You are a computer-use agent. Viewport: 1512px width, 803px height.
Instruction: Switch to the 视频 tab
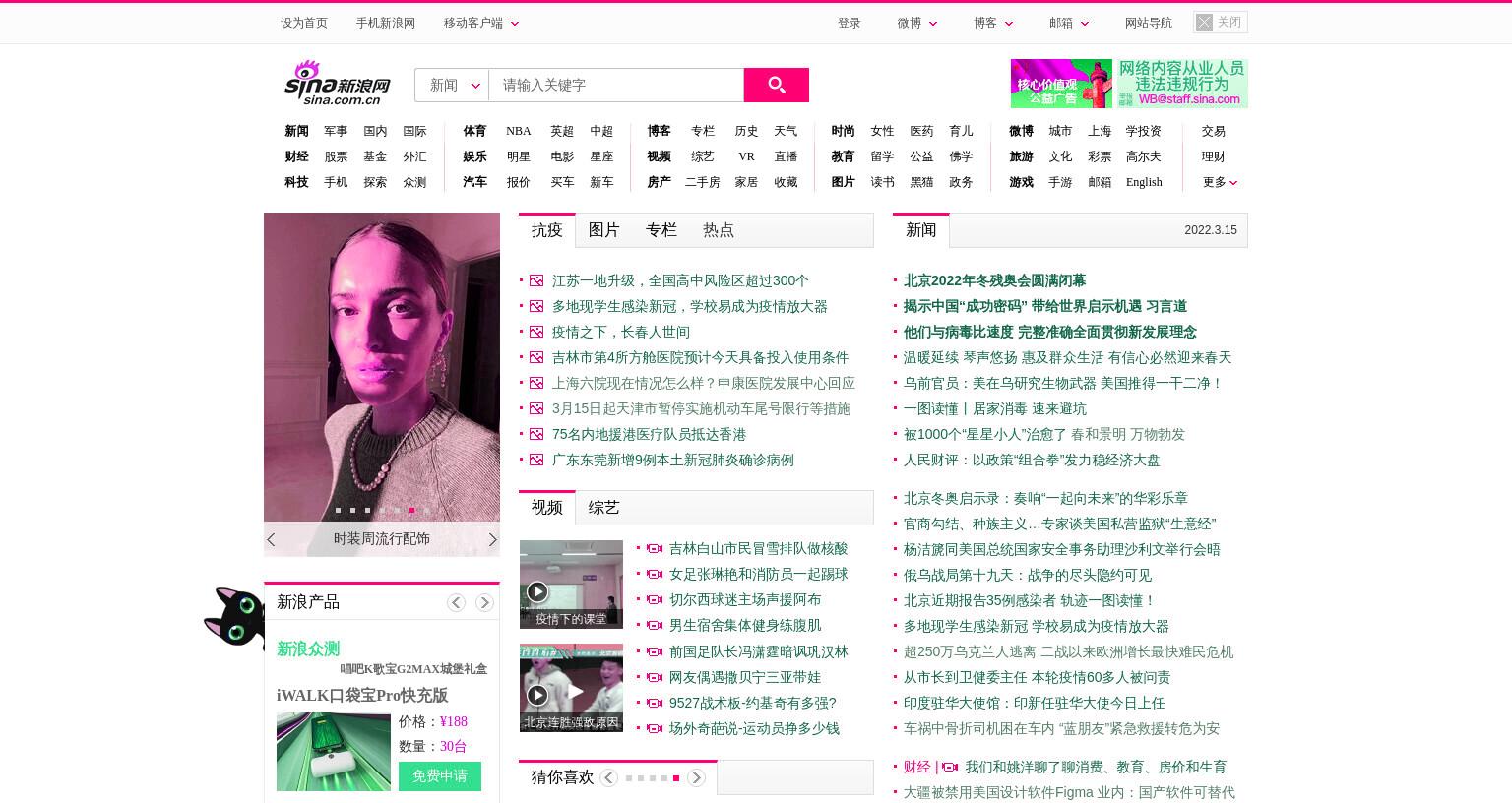pyautogui.click(x=547, y=508)
